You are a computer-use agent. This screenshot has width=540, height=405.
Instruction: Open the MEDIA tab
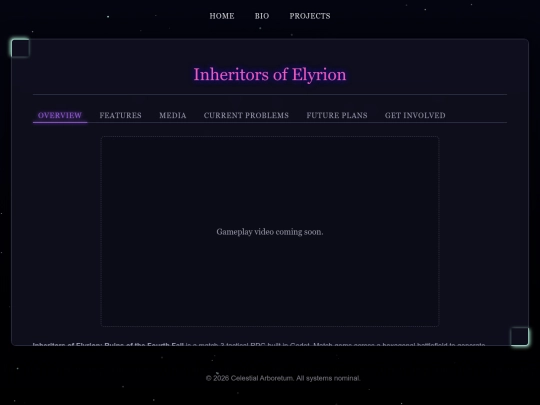click(x=173, y=115)
